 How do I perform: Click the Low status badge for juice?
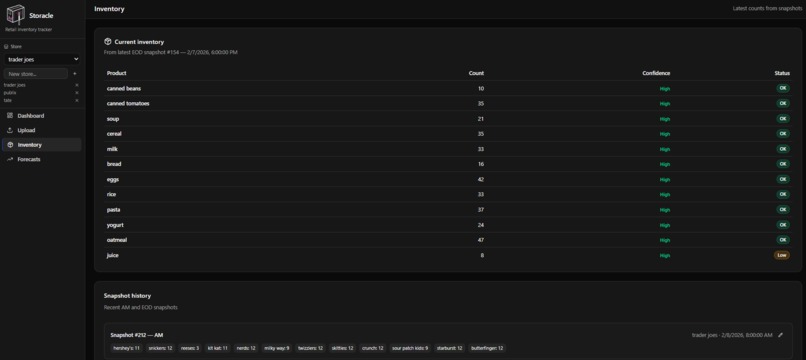pyautogui.click(x=782, y=255)
